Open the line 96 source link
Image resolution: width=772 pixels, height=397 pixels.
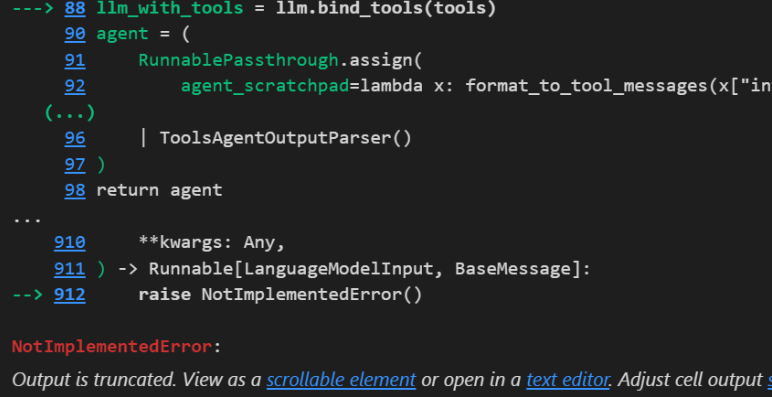tap(75, 138)
